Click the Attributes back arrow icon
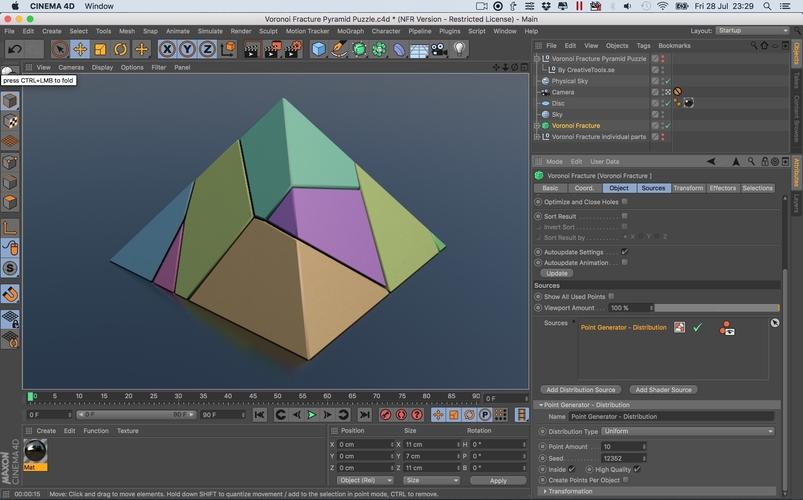Screen dimensions: 803x500 [x=711, y=161]
